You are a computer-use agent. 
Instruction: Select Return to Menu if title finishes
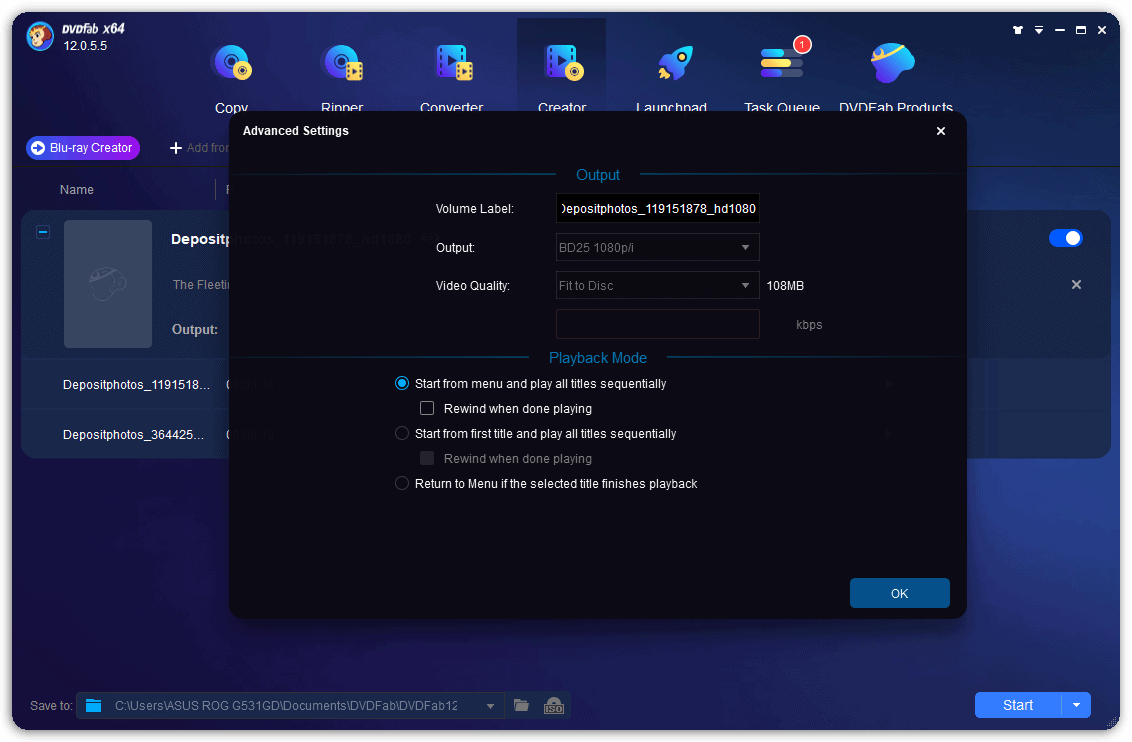click(x=402, y=483)
